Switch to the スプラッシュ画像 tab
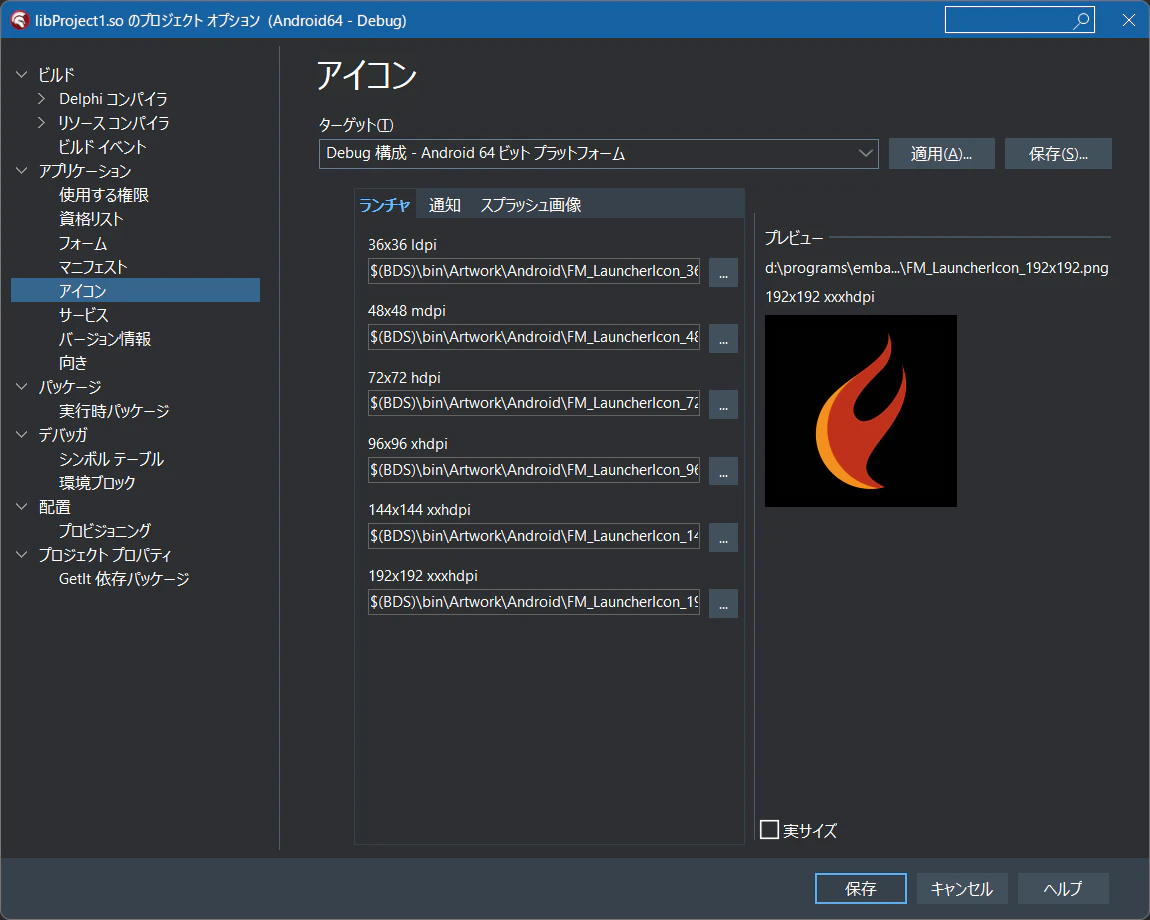1150x920 pixels. pos(531,205)
